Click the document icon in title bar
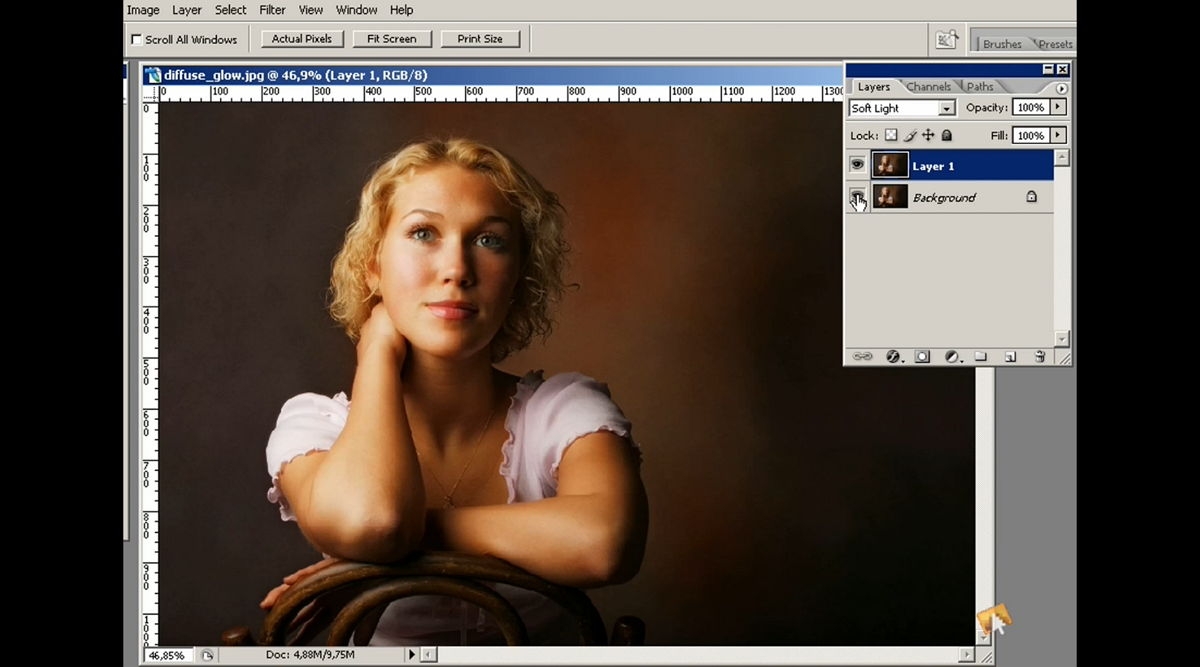Viewport: 1200px width, 667px height. click(x=153, y=74)
